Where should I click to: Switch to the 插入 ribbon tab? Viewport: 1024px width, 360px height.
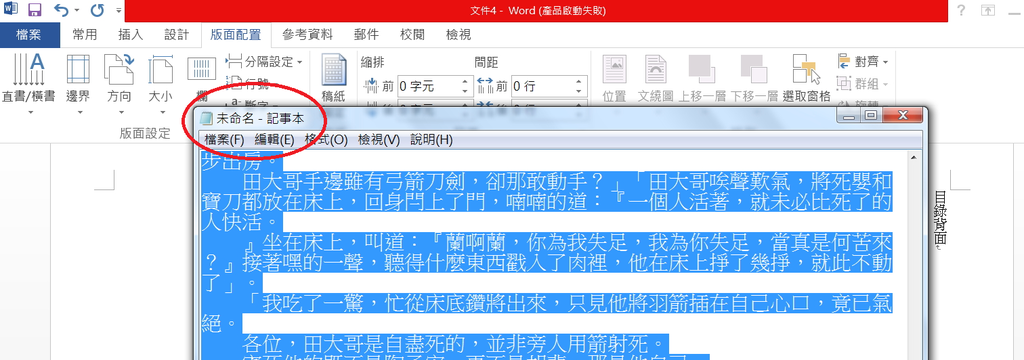coord(131,35)
